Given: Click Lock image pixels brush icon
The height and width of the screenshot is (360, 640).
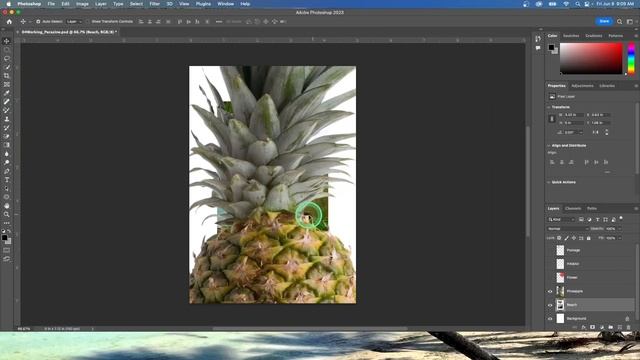Looking at the screenshot, I should pos(567,238).
